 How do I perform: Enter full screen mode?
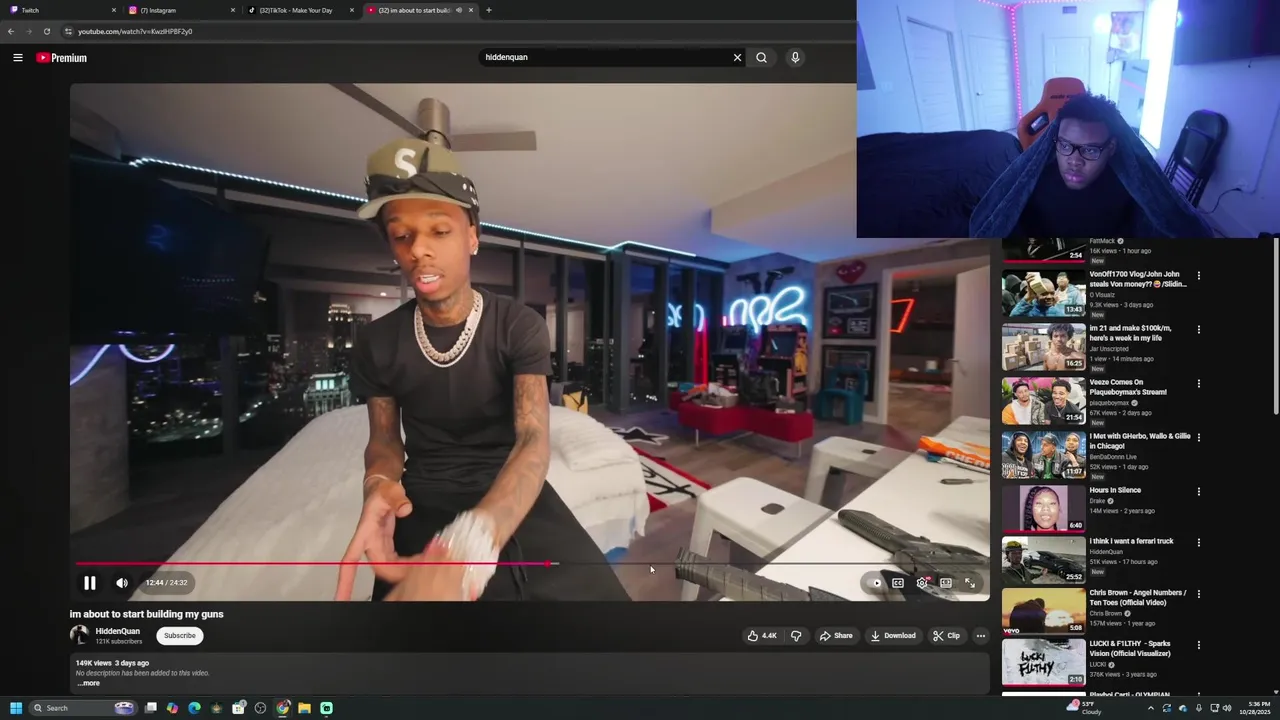point(970,583)
